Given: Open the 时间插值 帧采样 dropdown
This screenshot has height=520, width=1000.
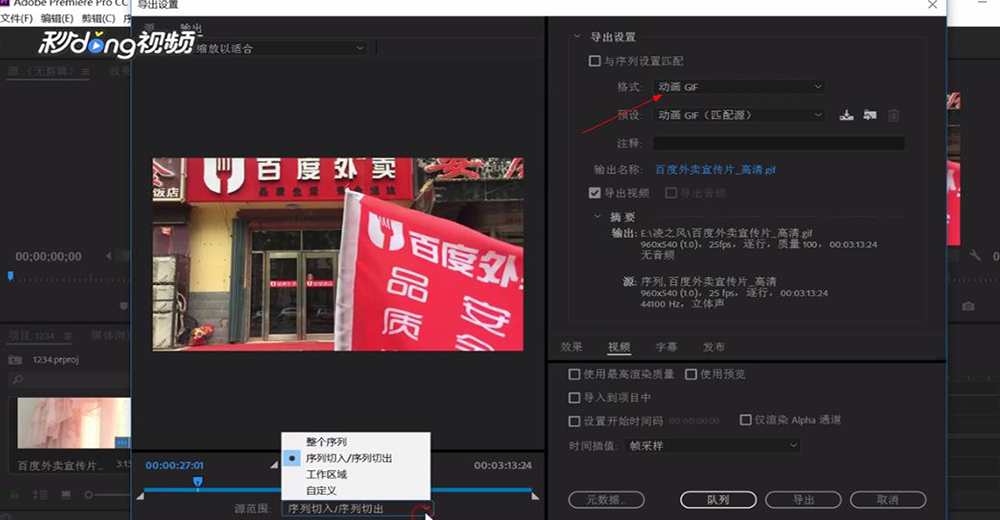Looking at the screenshot, I should pos(712,446).
